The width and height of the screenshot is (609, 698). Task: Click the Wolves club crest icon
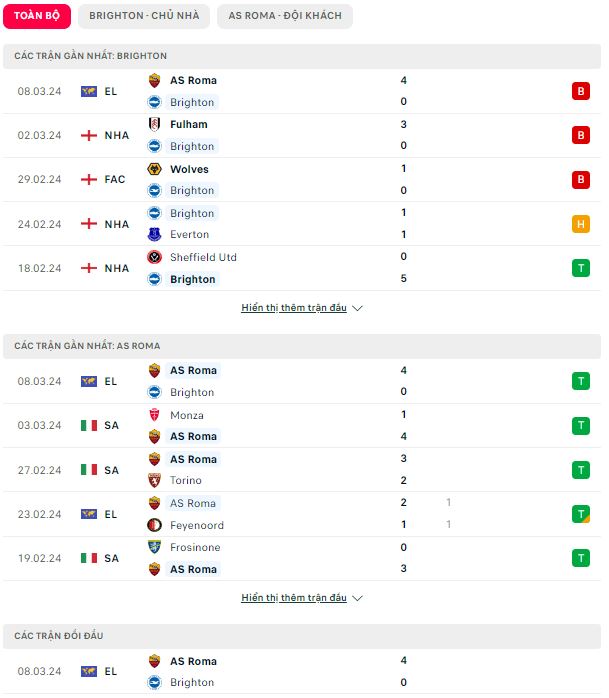(x=154, y=169)
